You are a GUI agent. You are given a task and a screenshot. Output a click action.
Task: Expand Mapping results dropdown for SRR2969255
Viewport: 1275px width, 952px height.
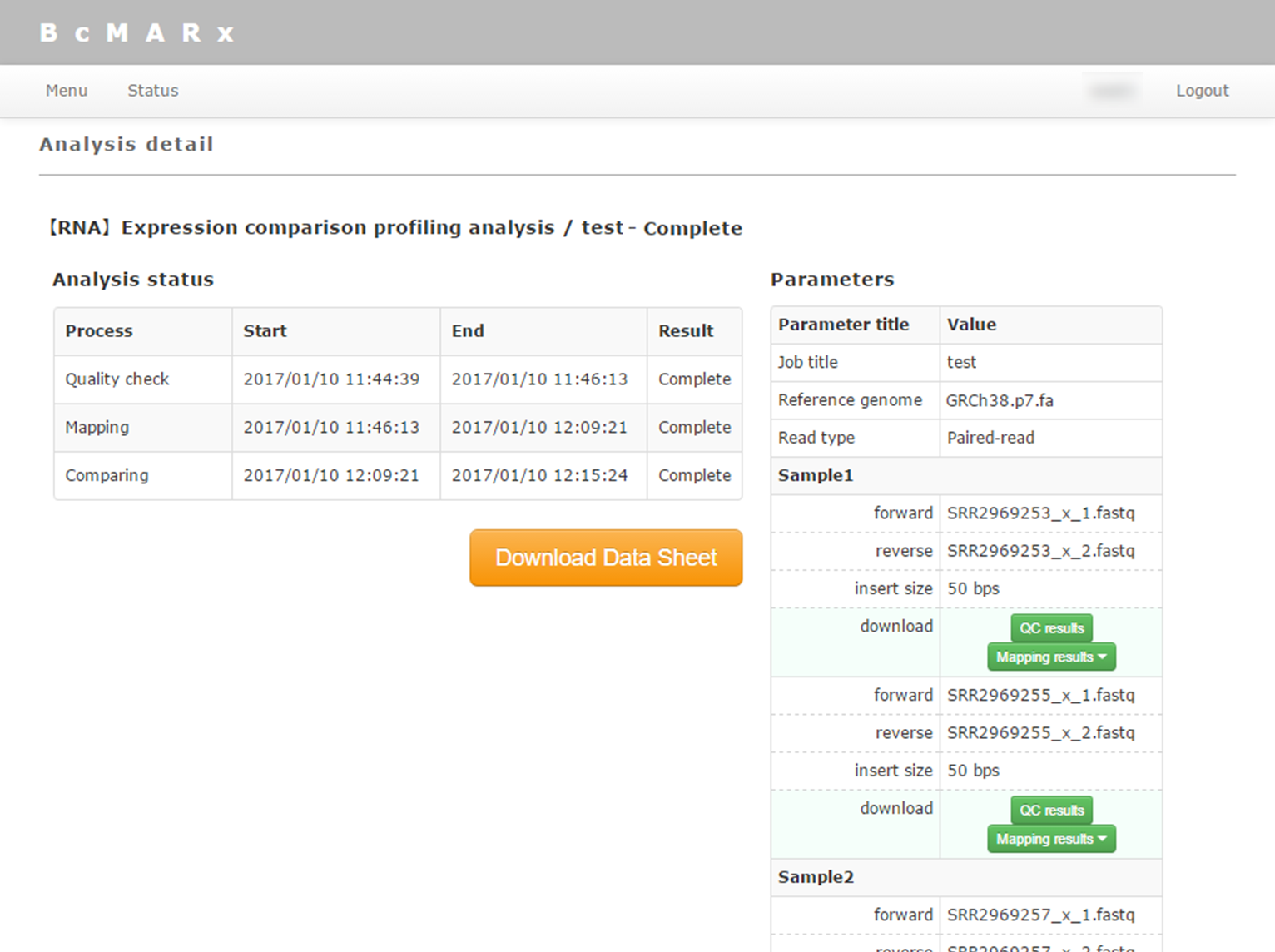pos(1051,839)
